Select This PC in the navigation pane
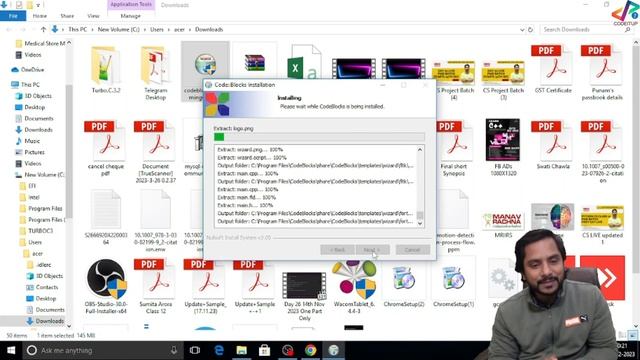Image resolution: width=640 pixels, height=360 pixels. click(x=26, y=84)
